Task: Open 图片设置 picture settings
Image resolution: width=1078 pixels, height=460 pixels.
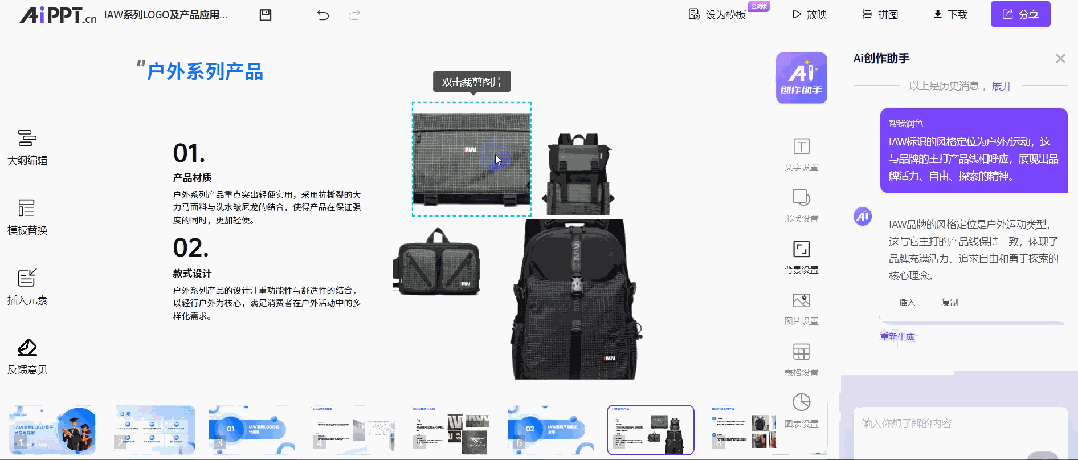Action: click(x=802, y=308)
